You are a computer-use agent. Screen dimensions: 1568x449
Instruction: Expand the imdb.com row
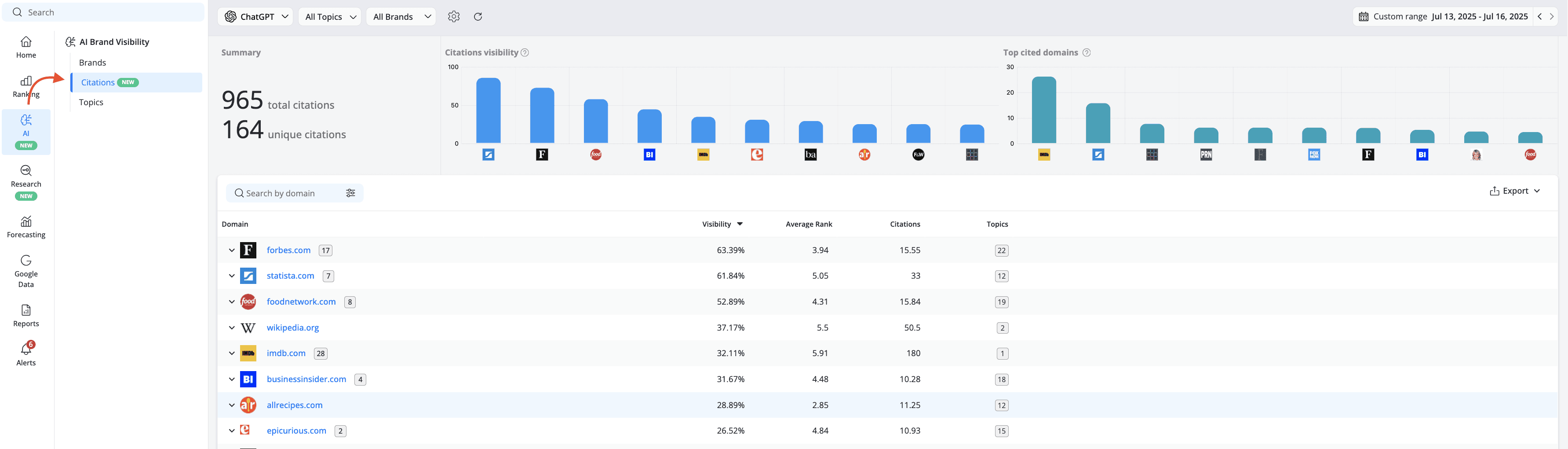(x=232, y=353)
